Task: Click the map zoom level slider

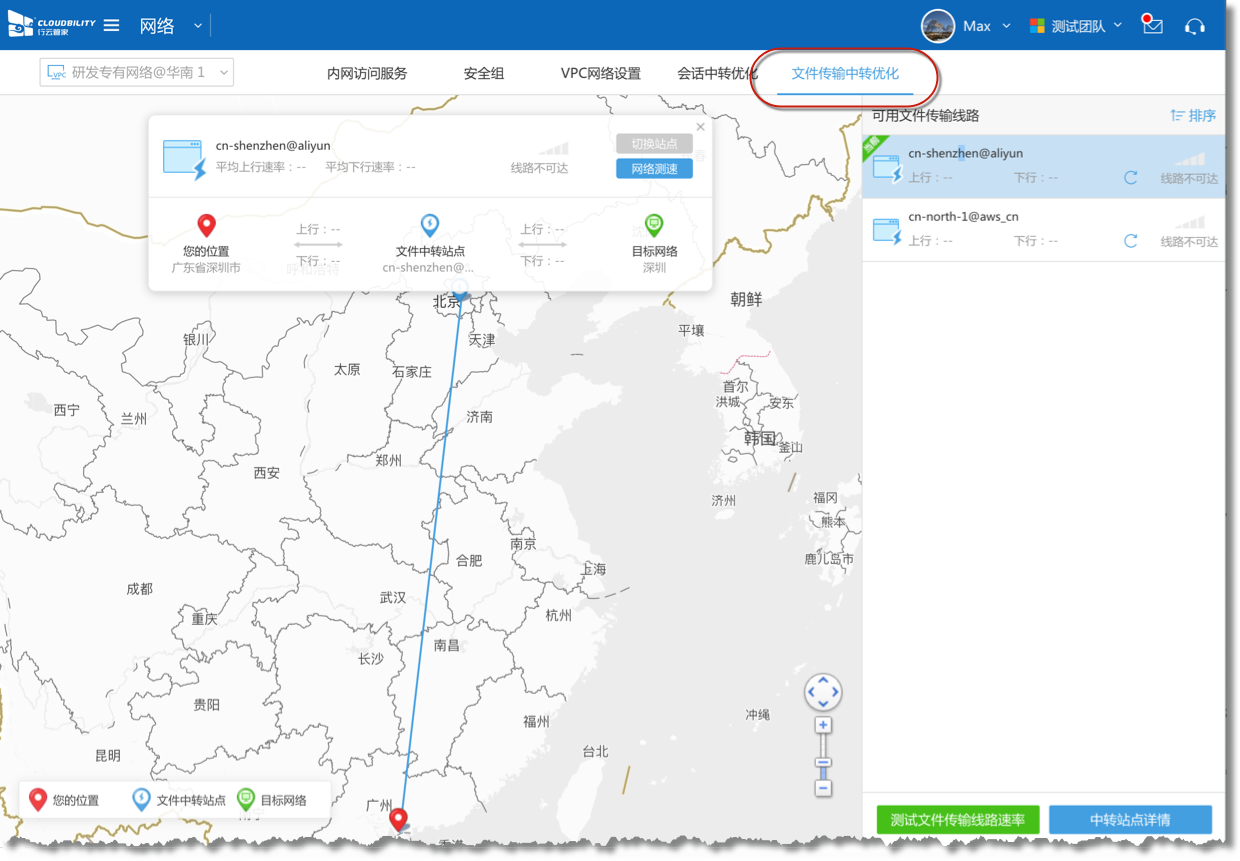Action: [823, 758]
